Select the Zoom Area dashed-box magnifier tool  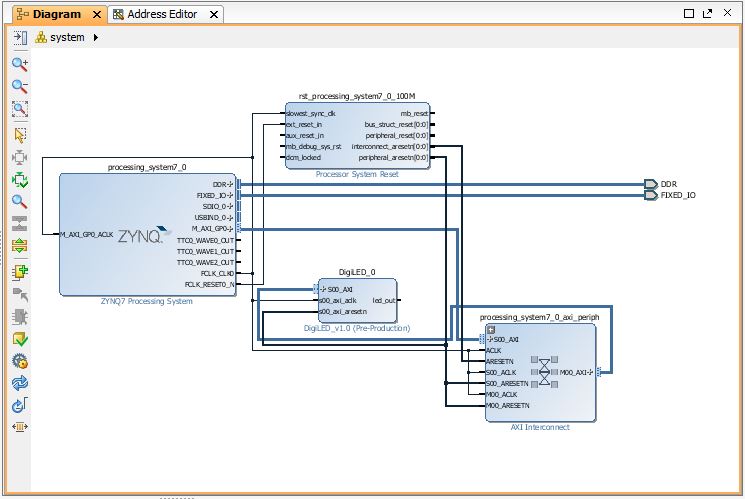click(19, 109)
